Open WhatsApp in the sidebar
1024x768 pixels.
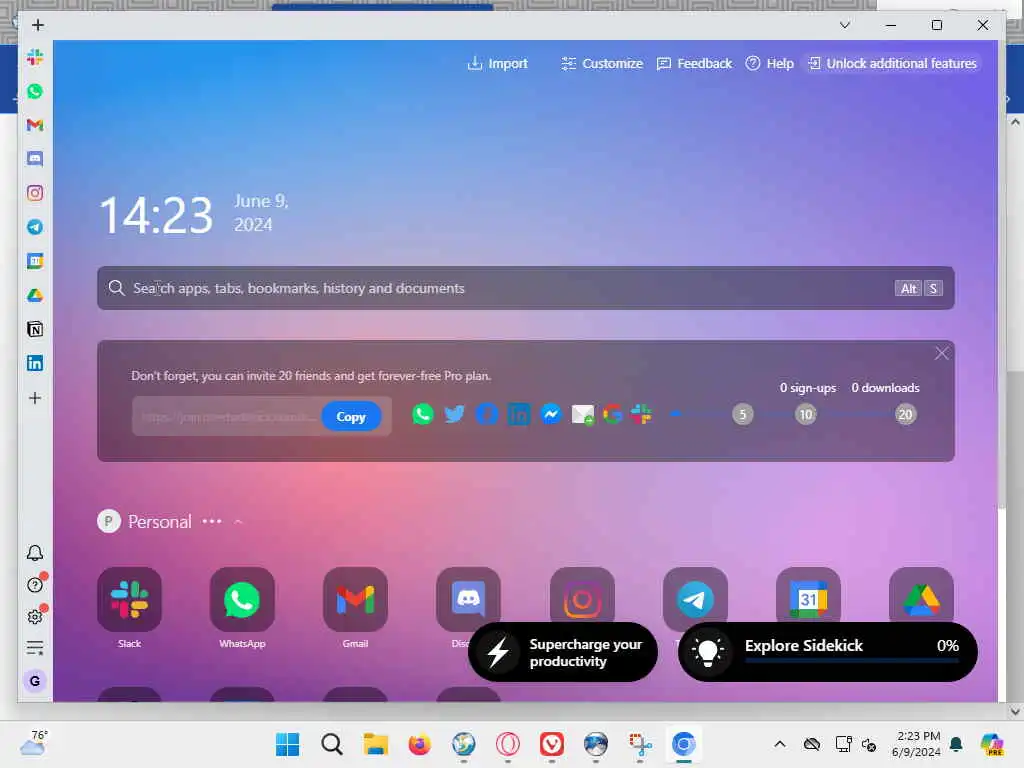tap(35, 91)
